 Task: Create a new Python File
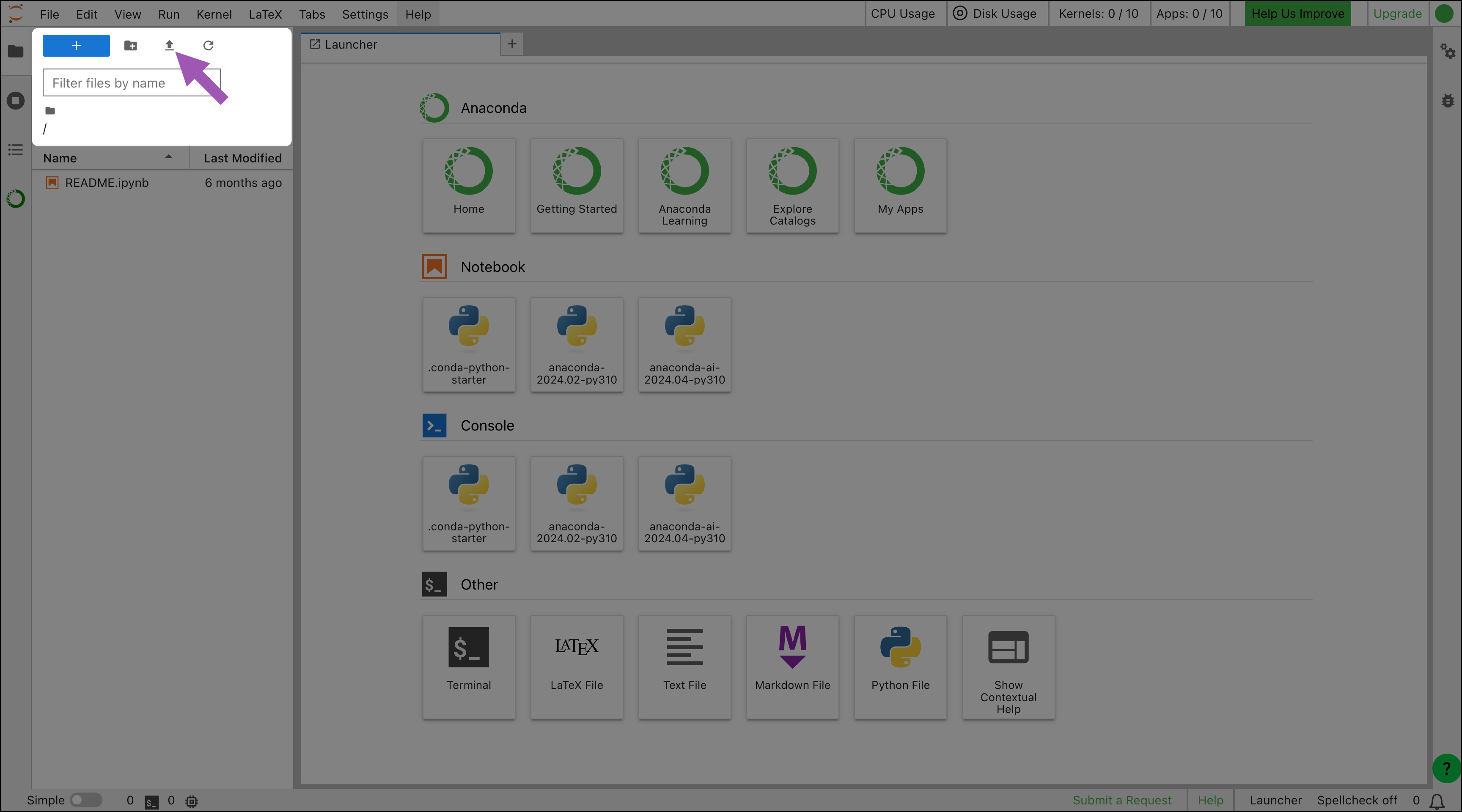(900, 667)
